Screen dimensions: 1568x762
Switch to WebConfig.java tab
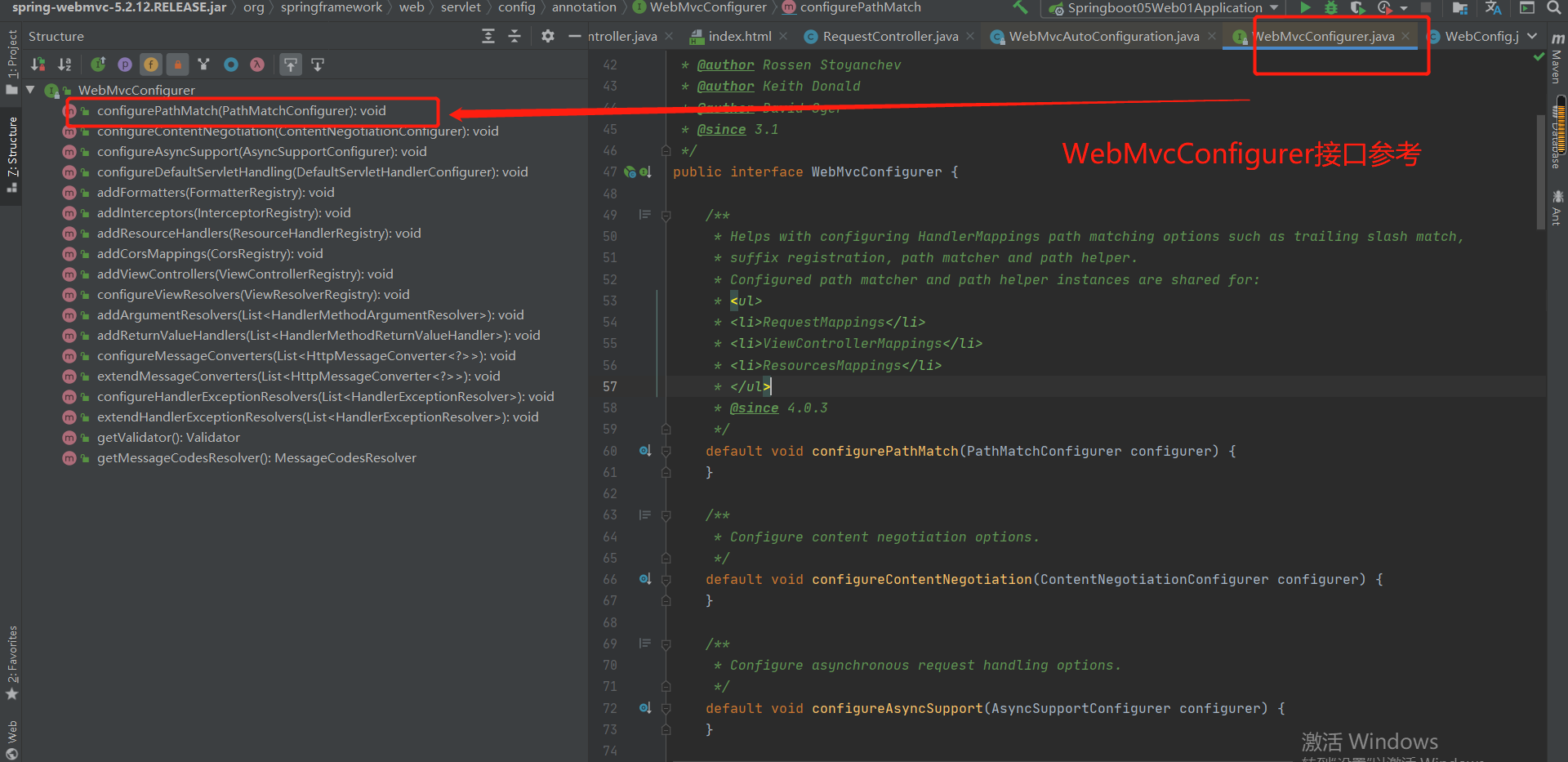click(1474, 37)
